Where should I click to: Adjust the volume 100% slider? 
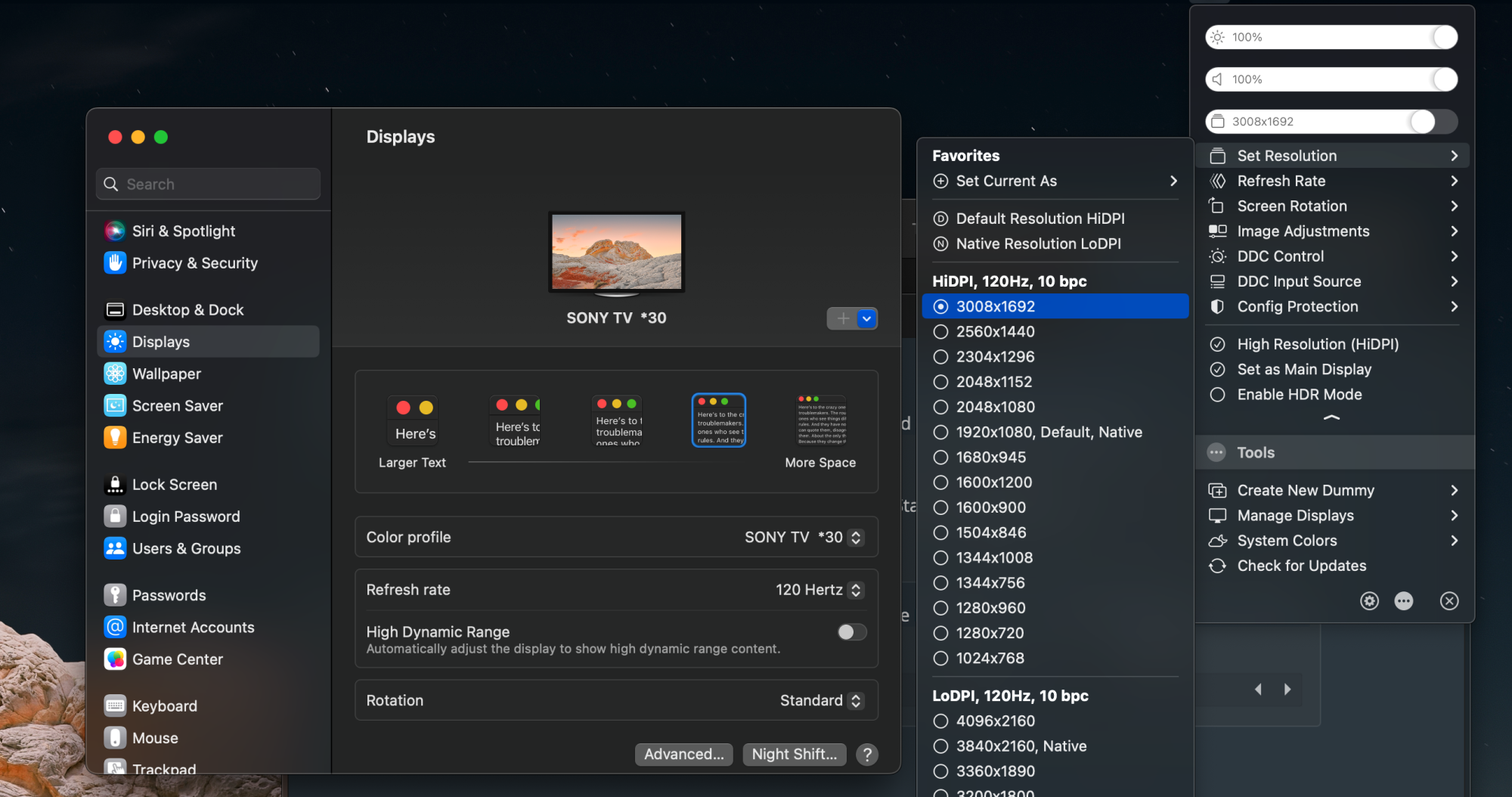click(1332, 79)
